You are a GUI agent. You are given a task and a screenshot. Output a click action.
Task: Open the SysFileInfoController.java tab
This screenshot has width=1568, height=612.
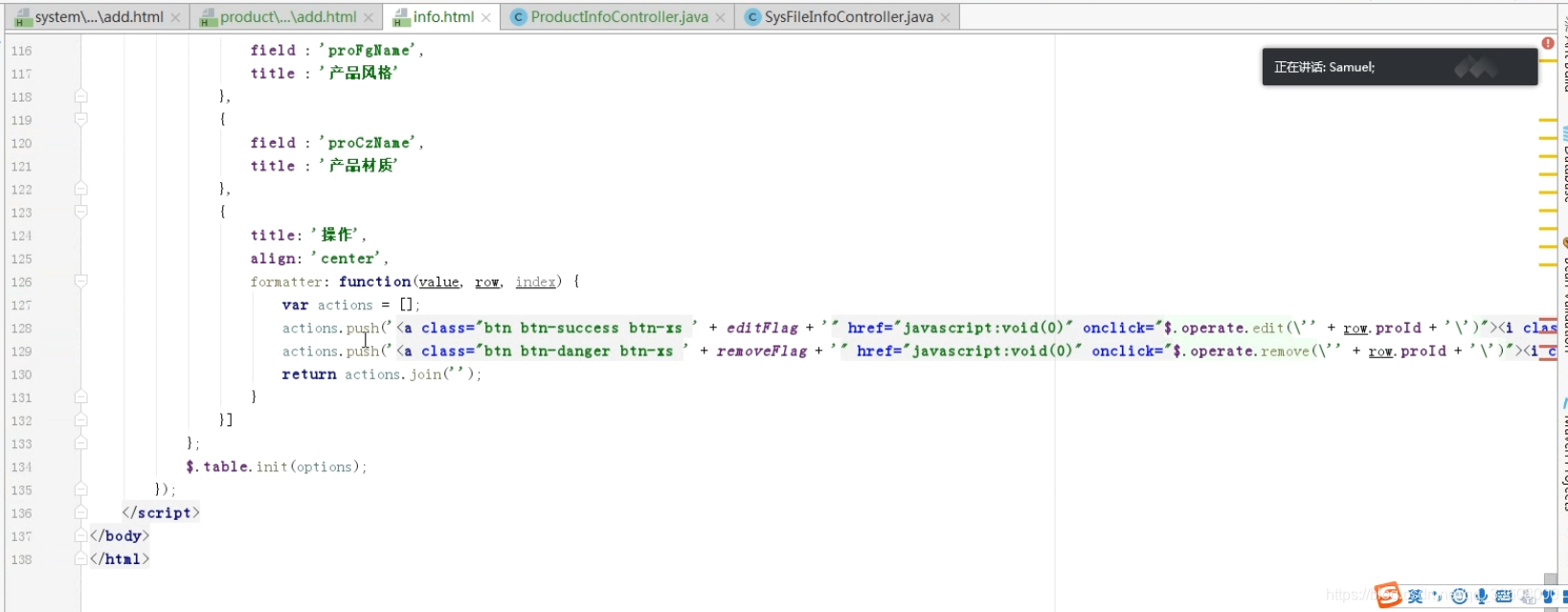[x=848, y=17]
